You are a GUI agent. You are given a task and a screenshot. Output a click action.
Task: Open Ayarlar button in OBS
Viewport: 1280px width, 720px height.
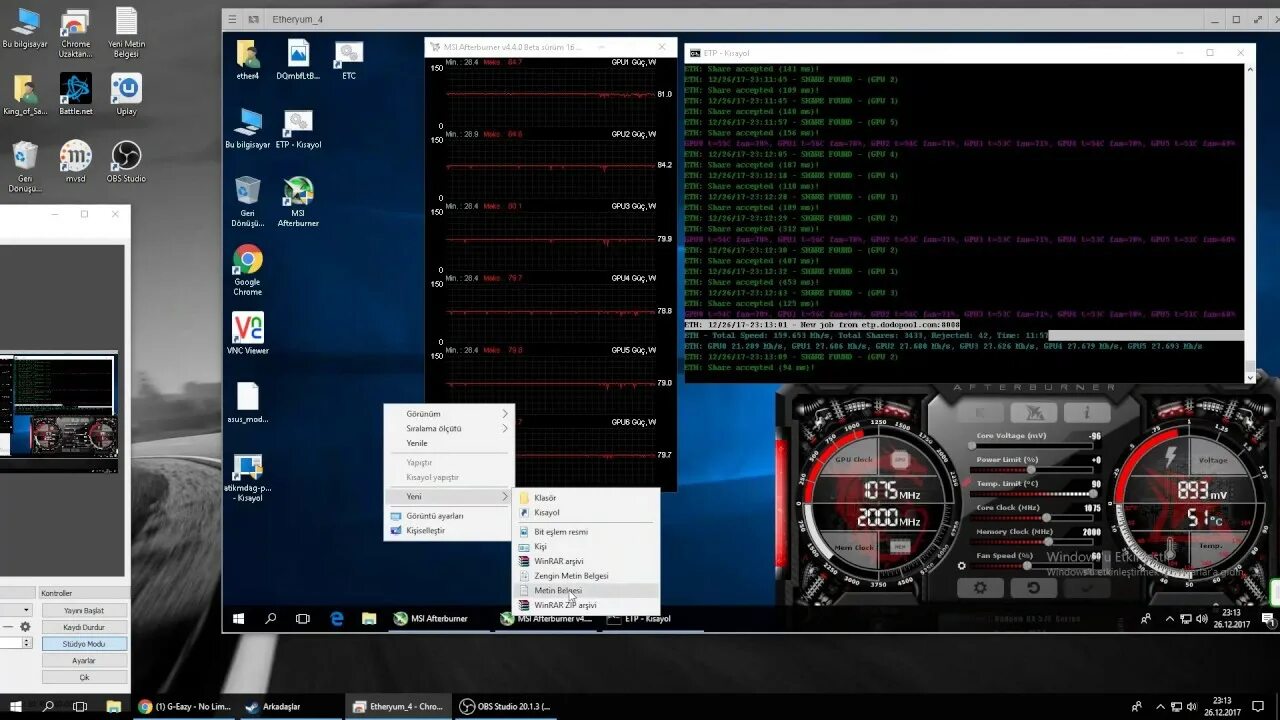point(84,661)
